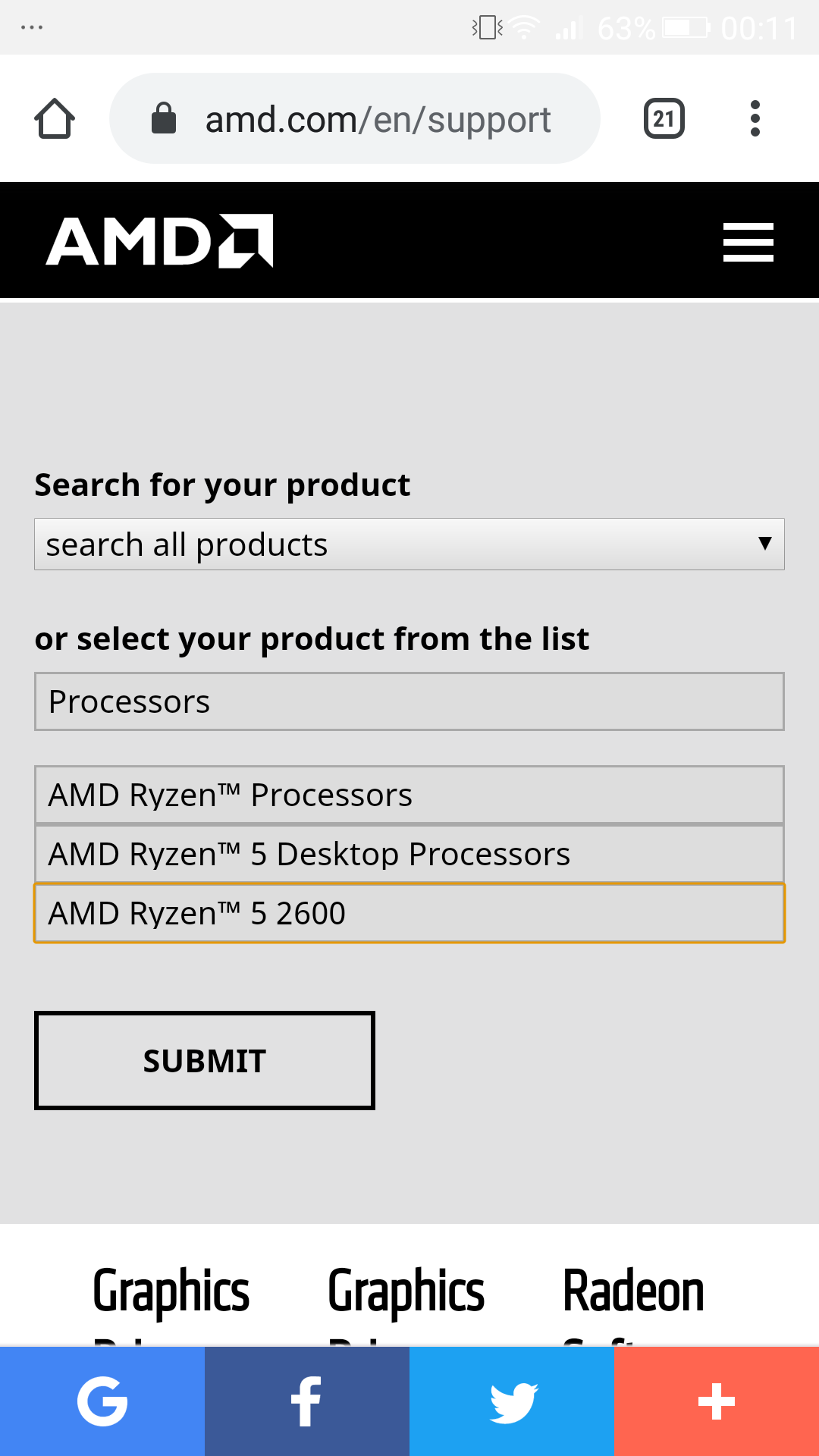
Task: Open the tab switcher showing 21 tabs
Action: click(x=664, y=119)
